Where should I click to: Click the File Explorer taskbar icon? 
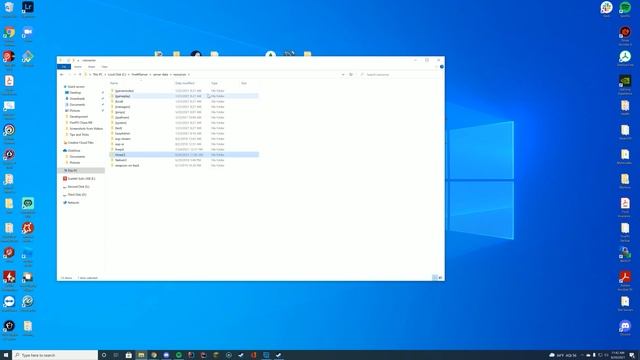click(x=141, y=355)
